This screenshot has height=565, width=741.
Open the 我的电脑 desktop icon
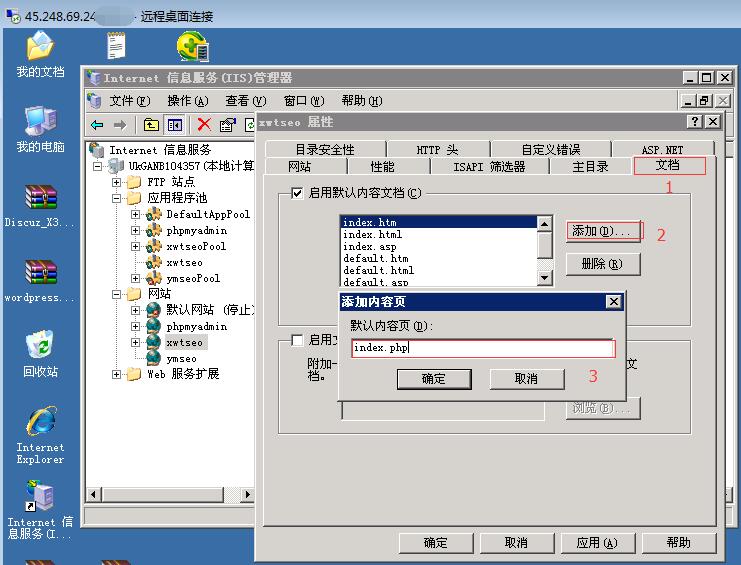(40, 121)
